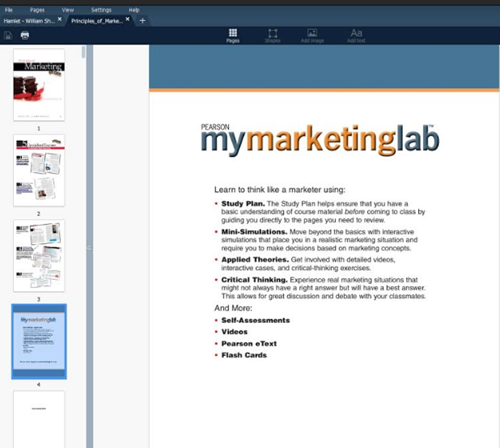Click the 'Self-Assessments' bullet text
The image size is (500, 448).
tap(256, 320)
